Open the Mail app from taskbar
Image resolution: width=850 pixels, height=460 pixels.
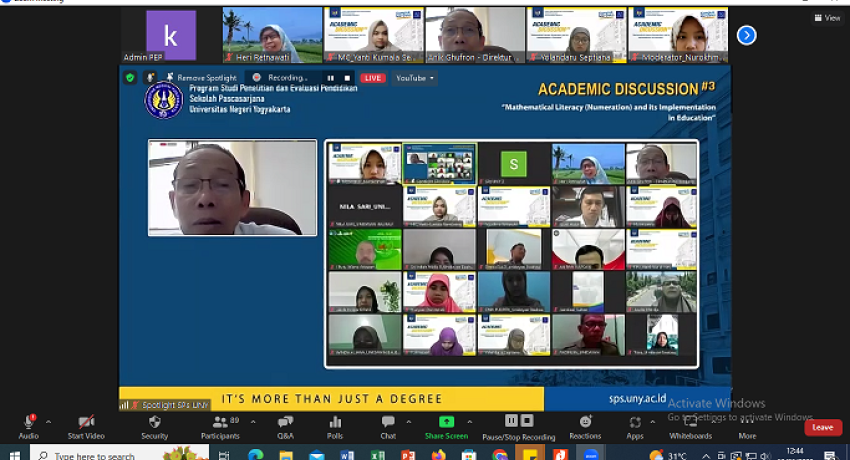pos(317,455)
